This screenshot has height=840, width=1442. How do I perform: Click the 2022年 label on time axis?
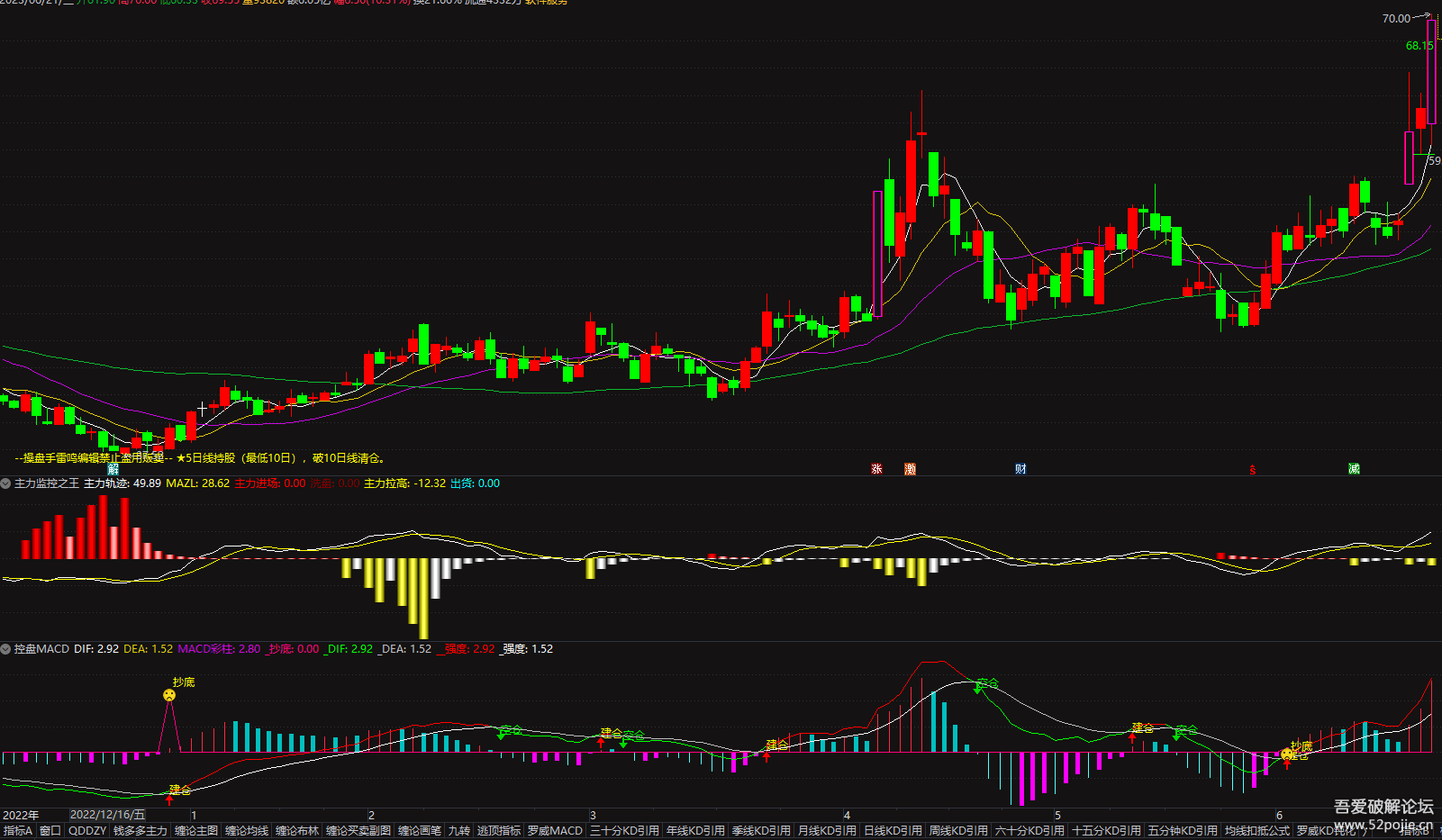pos(21,815)
